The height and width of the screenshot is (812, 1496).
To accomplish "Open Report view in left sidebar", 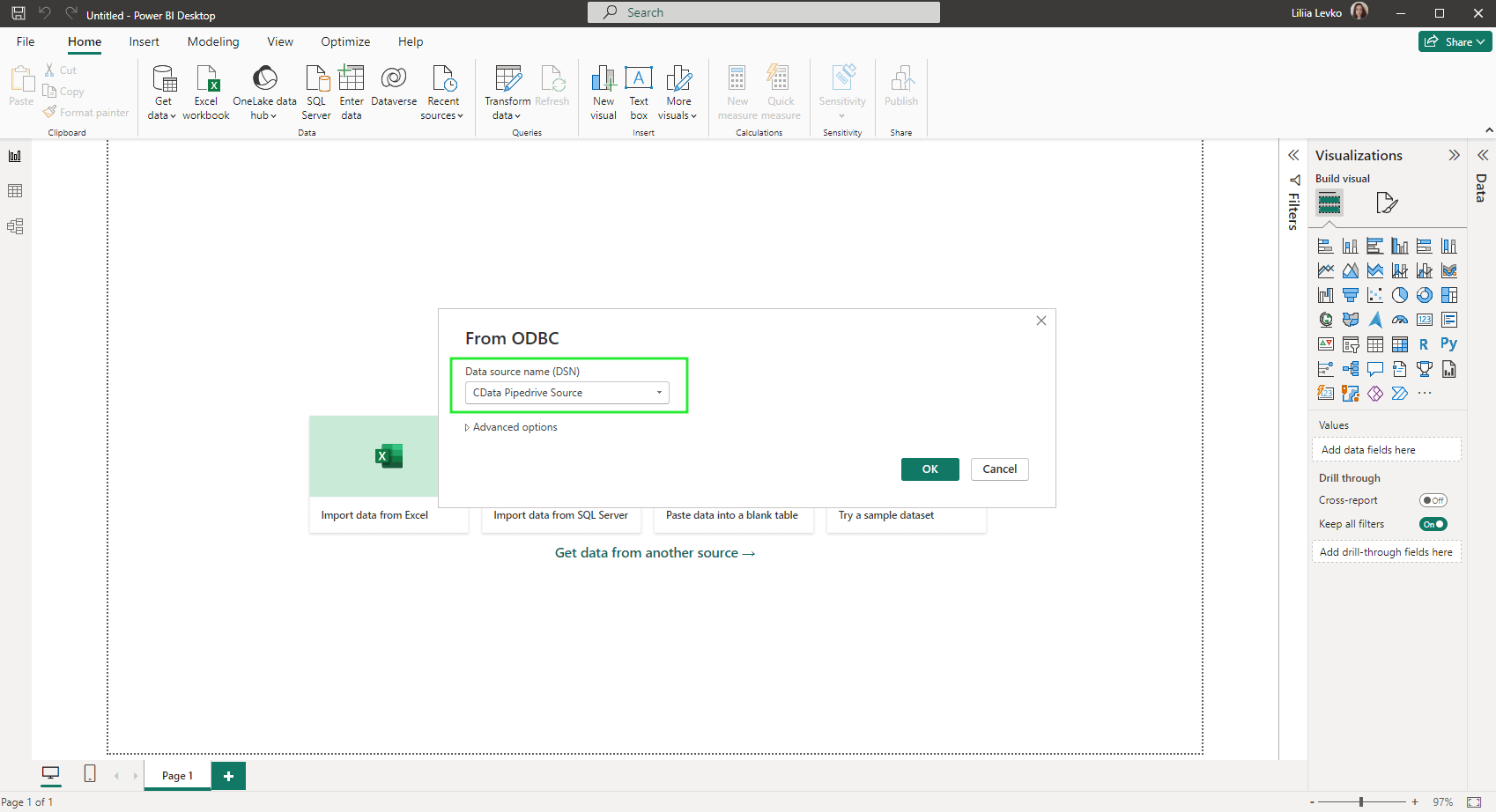I will [15, 156].
